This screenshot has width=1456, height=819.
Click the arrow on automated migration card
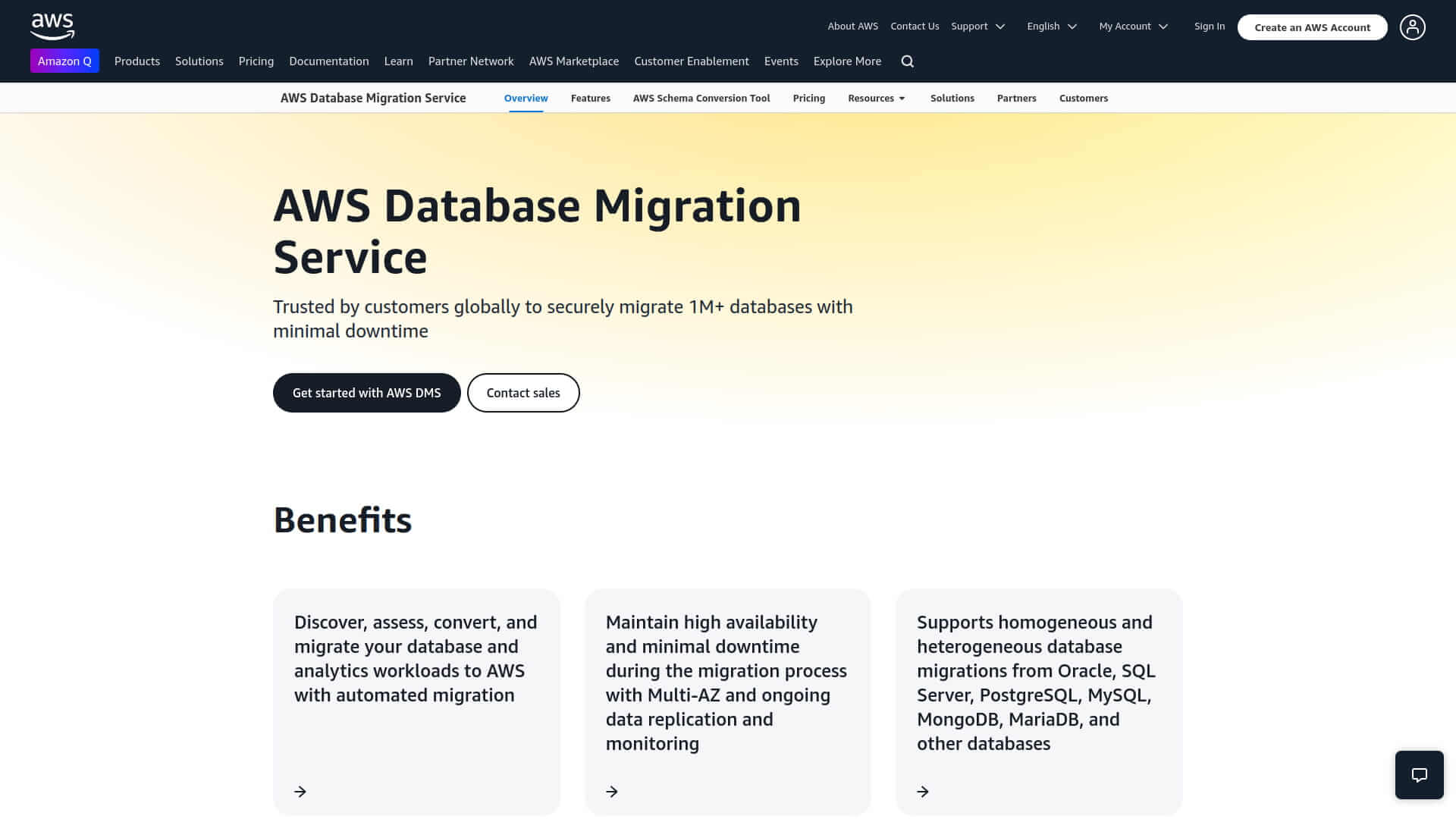[x=300, y=791]
